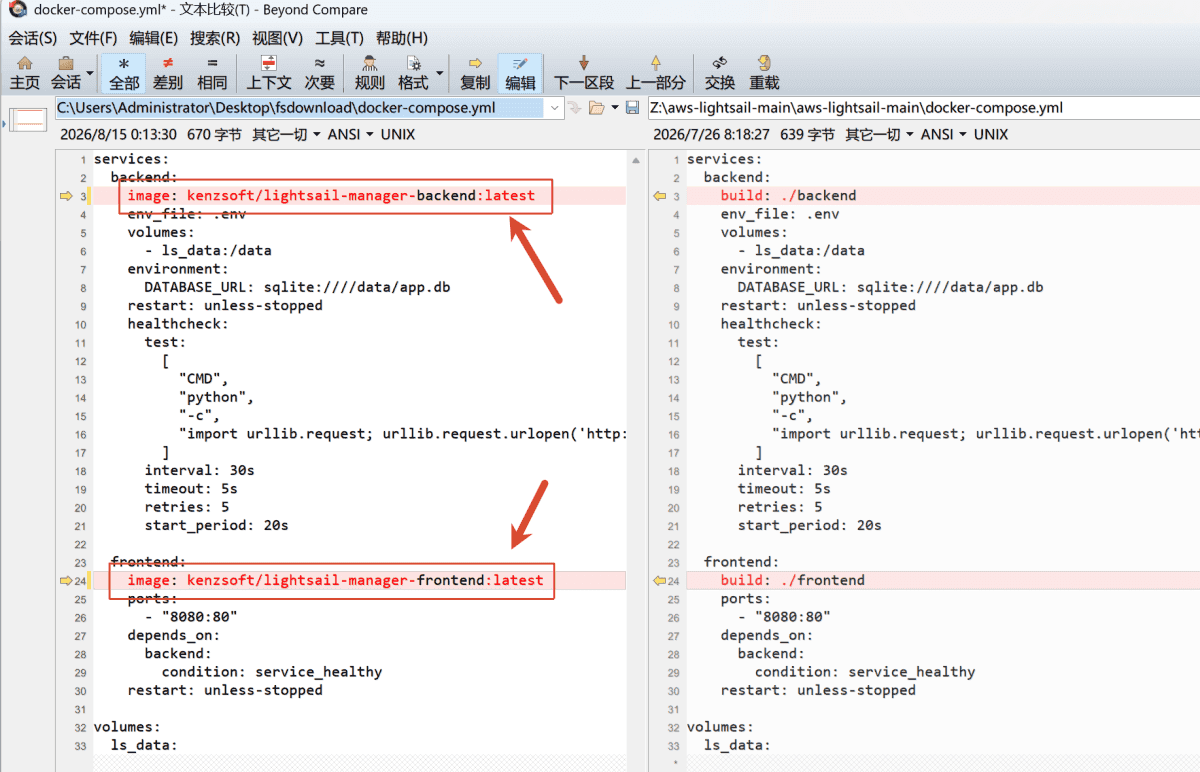1200x772 pixels.
Task: Reload files with the 重载 icon
Action: 764,73
